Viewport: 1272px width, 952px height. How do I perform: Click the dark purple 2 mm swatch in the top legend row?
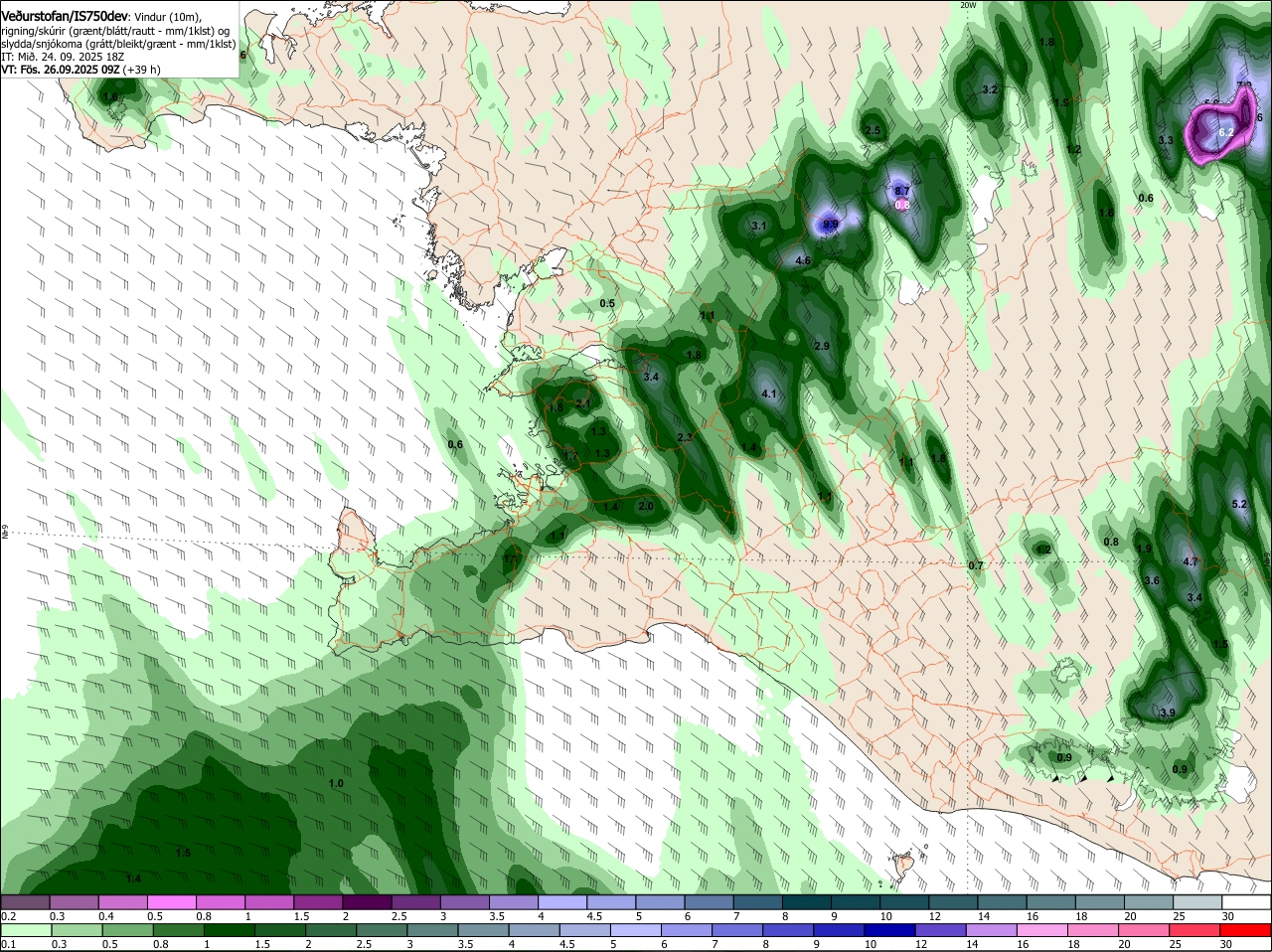pos(367,902)
